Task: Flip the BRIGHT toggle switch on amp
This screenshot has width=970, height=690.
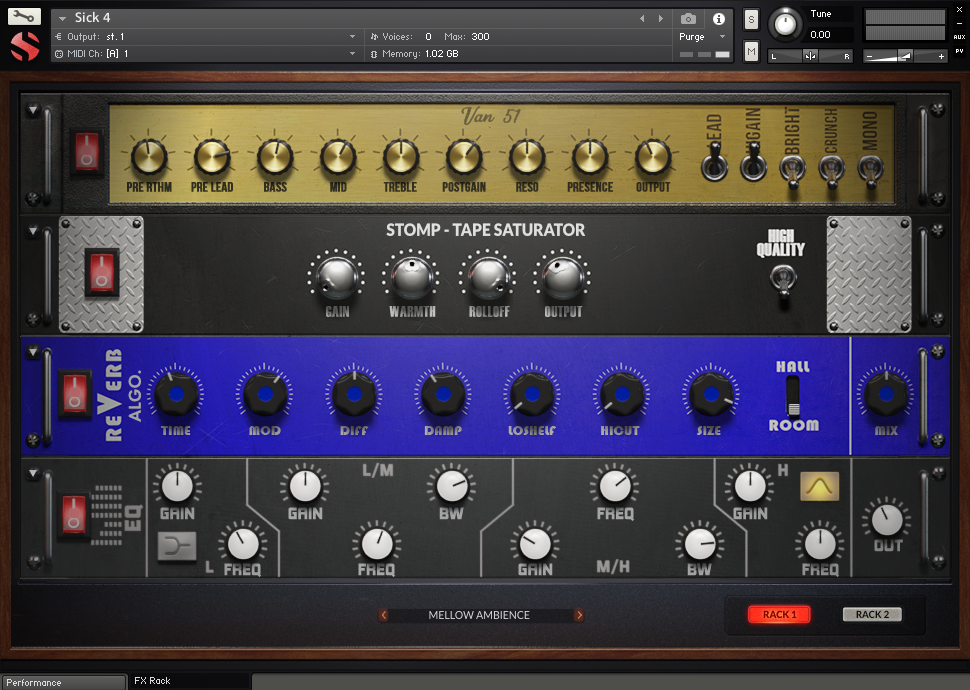Action: tap(792, 170)
